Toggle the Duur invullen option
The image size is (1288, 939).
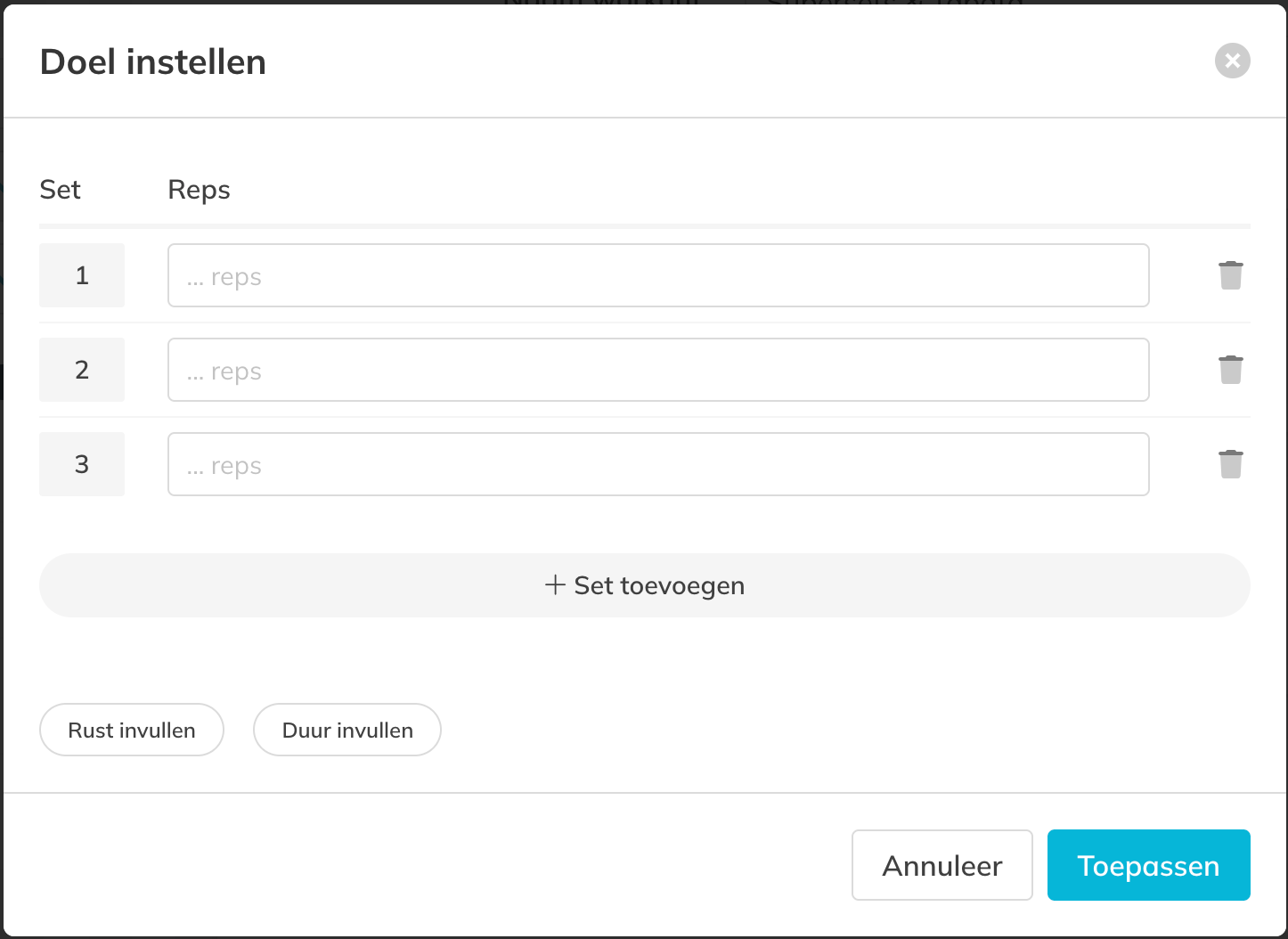point(347,730)
